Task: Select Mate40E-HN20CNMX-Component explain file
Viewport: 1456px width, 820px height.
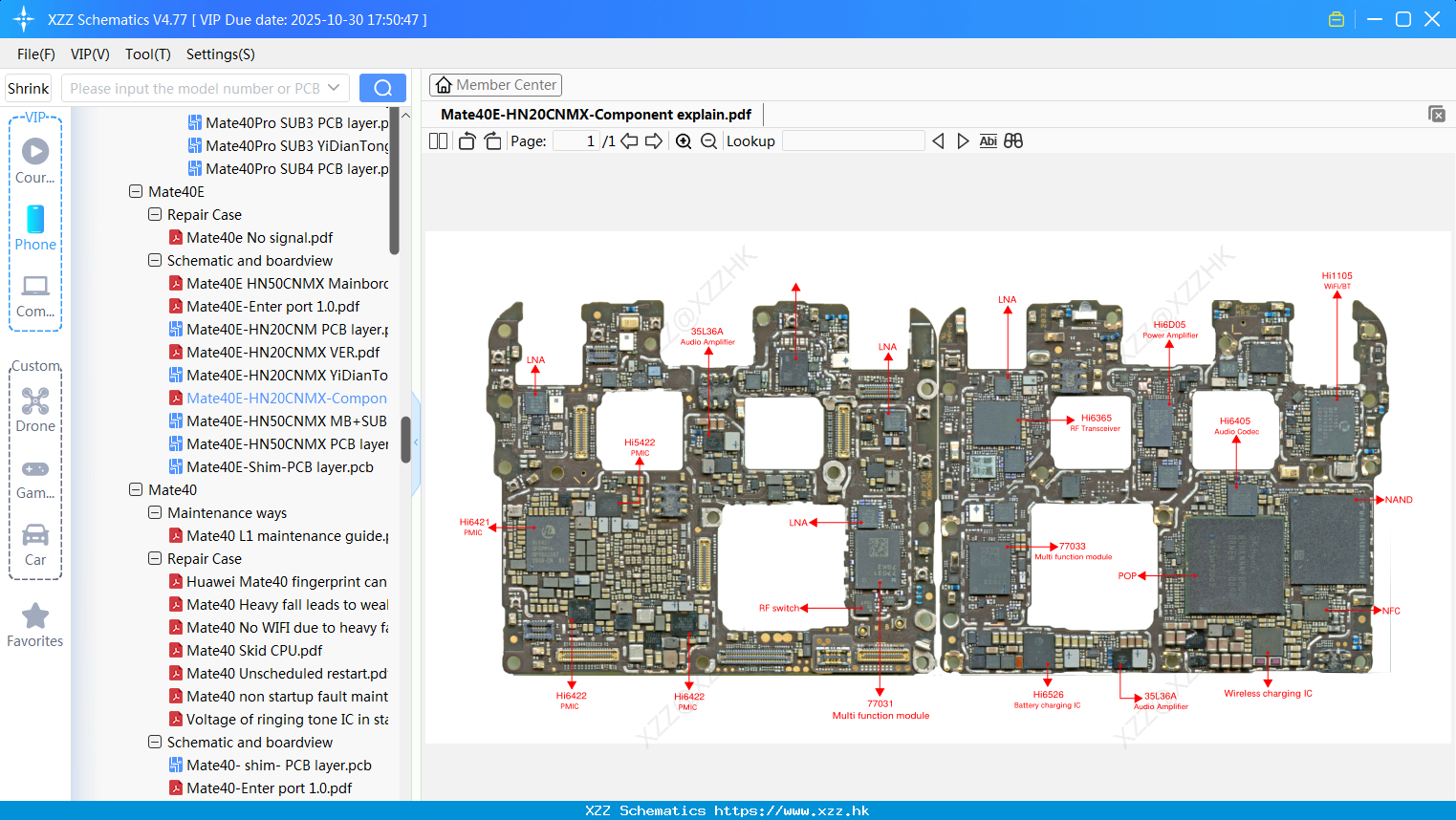Action: [278, 398]
